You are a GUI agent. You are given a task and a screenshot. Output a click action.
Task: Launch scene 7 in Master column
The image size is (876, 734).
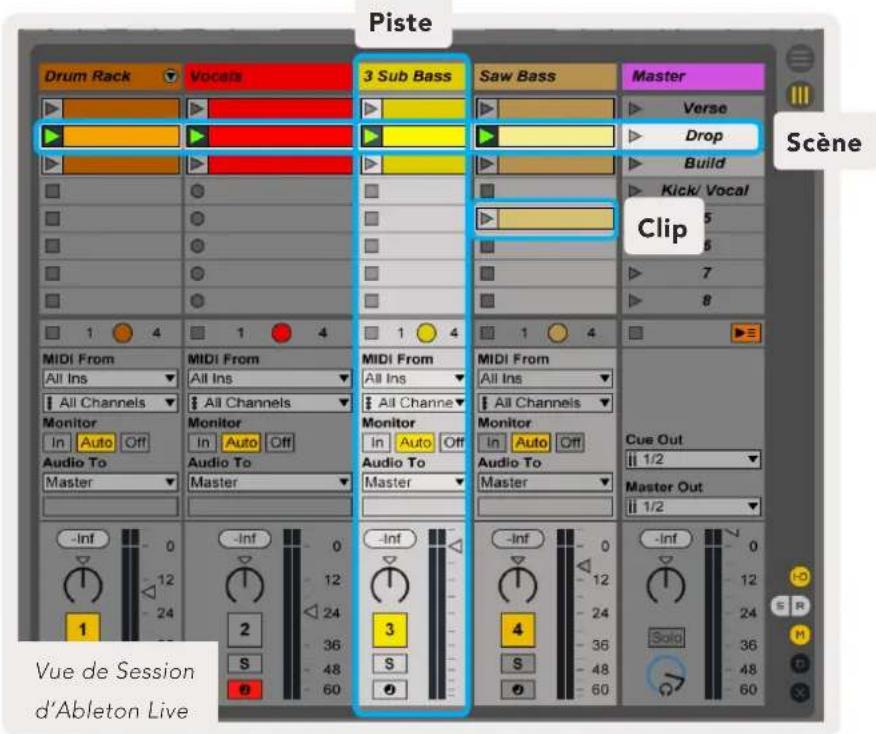tap(635, 273)
